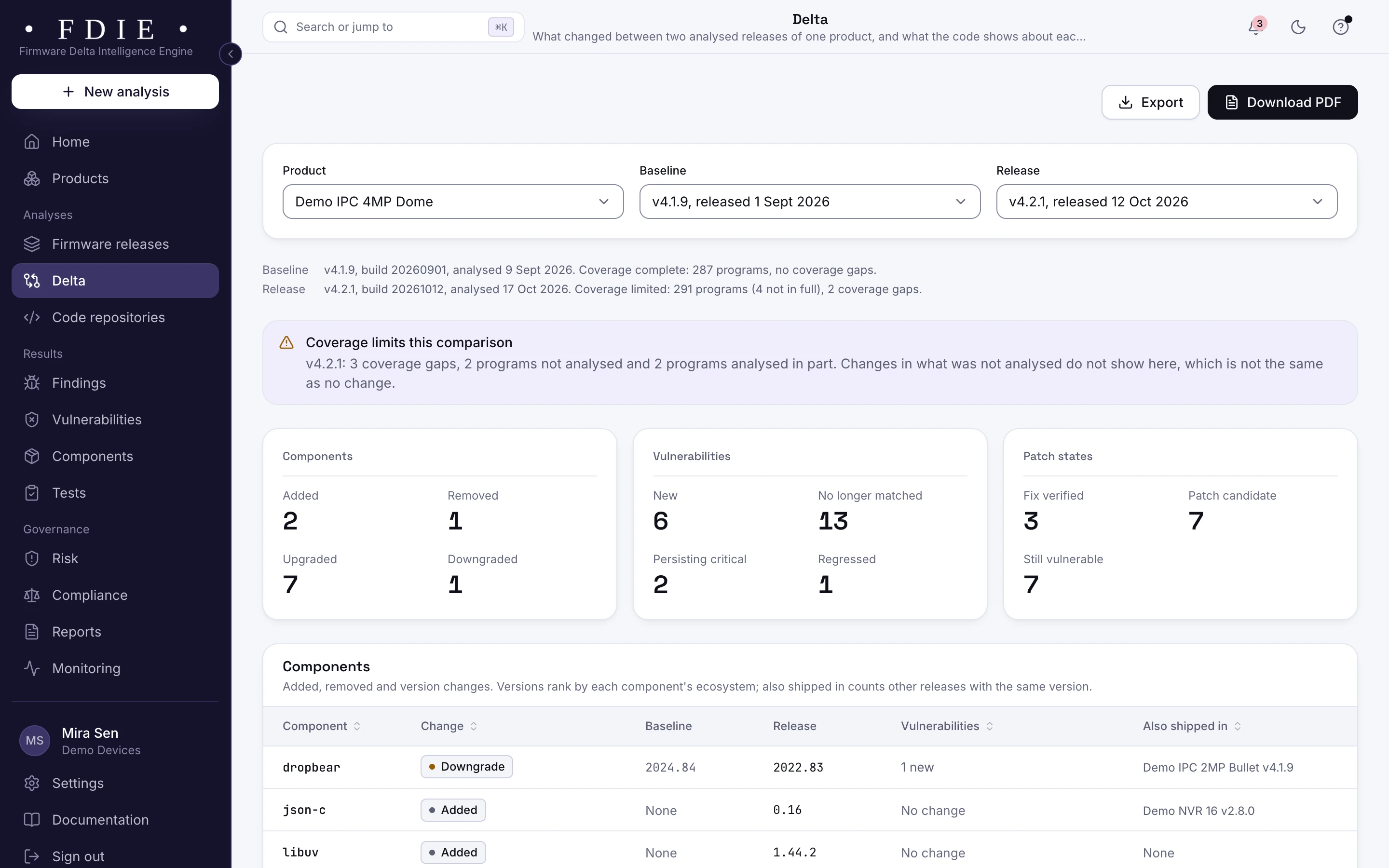Screen dimensions: 1389x868
Task: Sort table by Also shipped in column
Action: tap(1192, 726)
